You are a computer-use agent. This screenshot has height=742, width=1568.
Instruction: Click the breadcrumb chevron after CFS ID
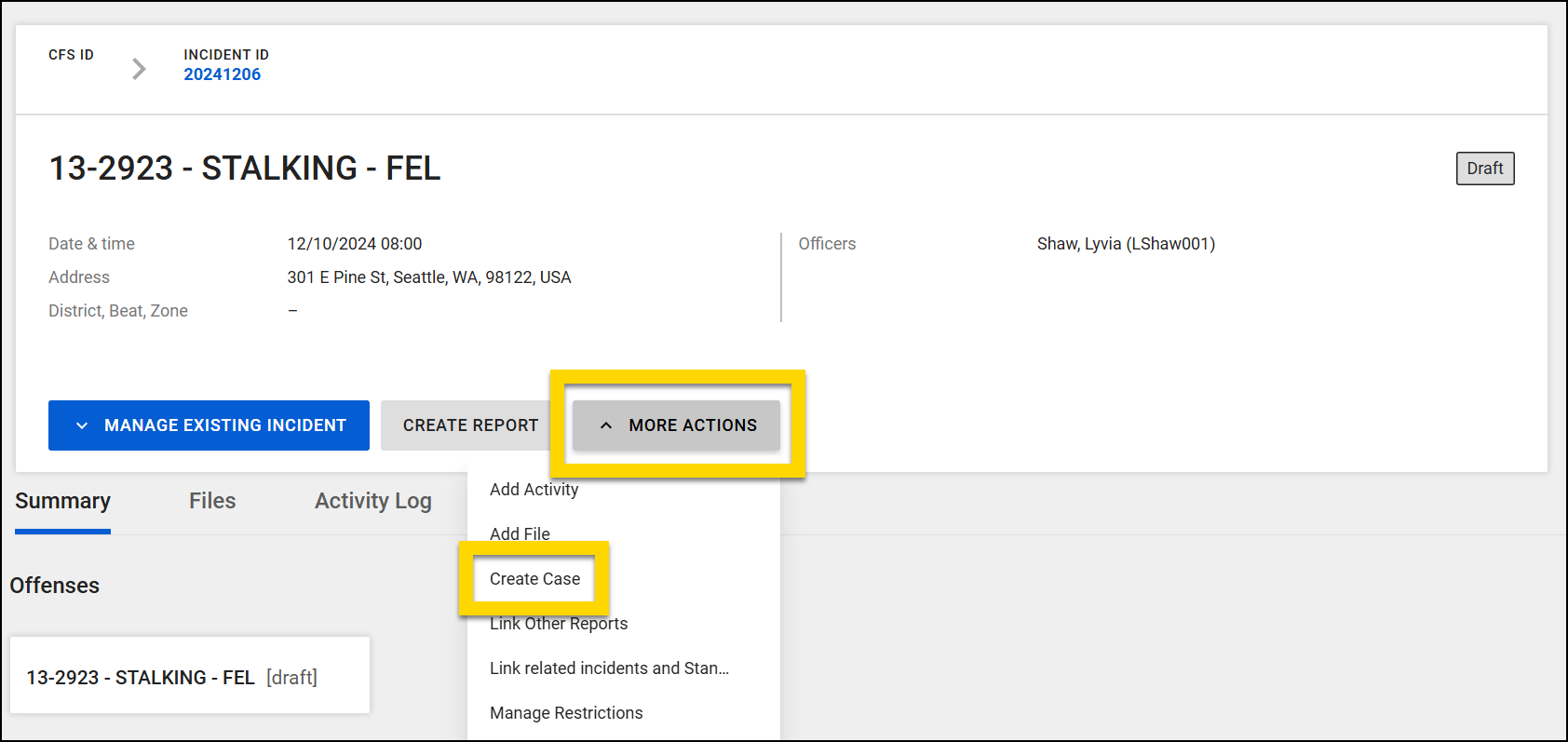click(x=139, y=69)
